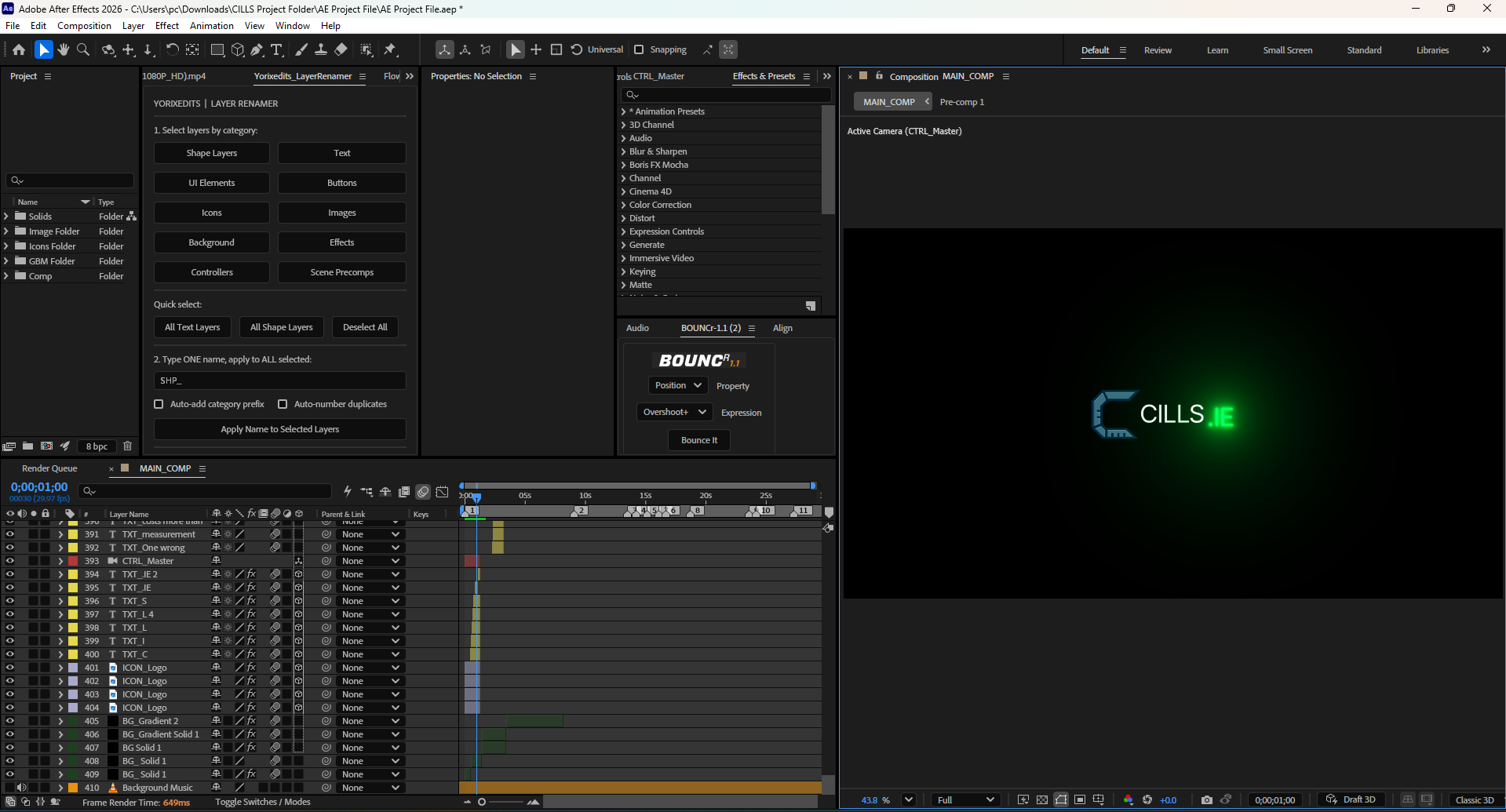
Task: Enable the Snapping checkbox
Action: (x=639, y=49)
